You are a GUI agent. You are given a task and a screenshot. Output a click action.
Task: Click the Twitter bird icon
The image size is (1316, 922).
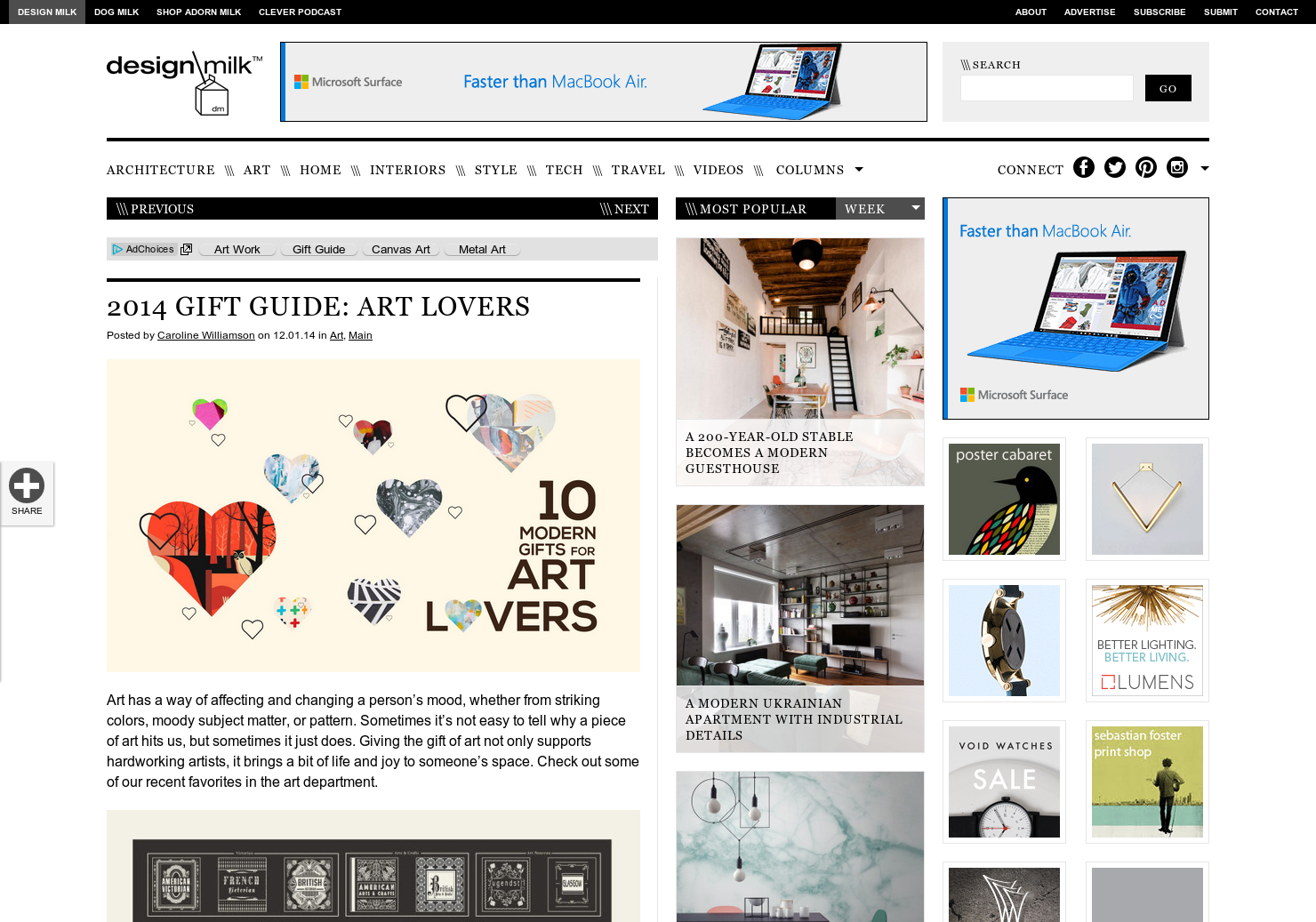coord(1114,167)
